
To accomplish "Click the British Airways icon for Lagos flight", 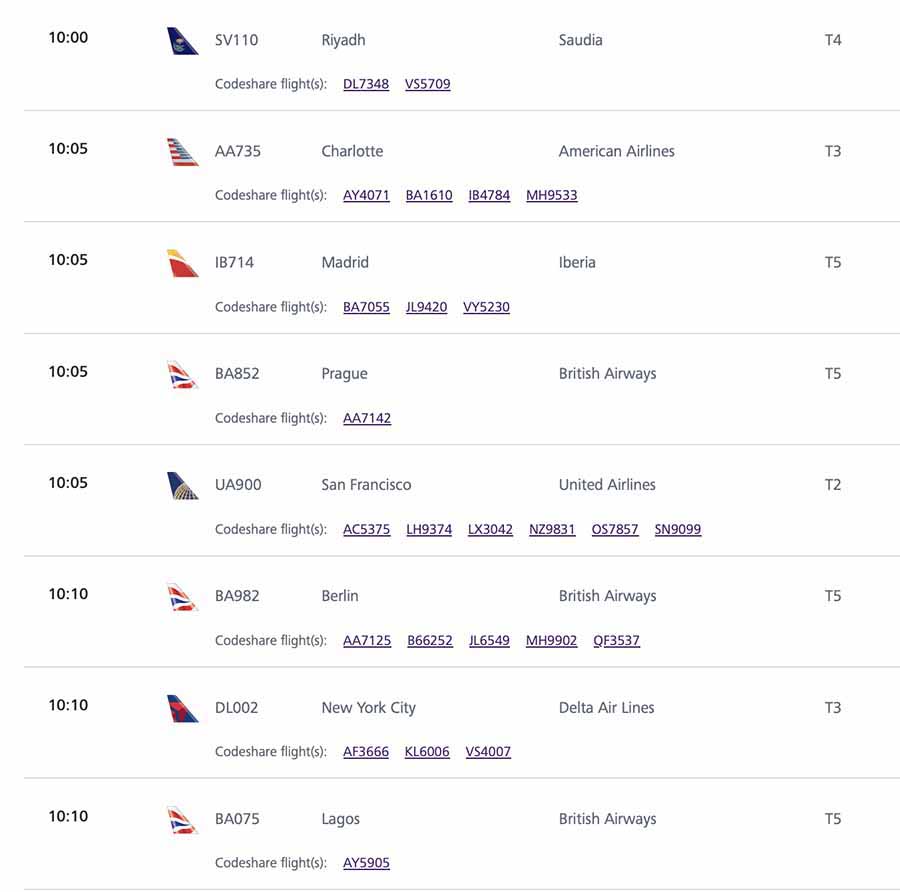I will coord(183,820).
